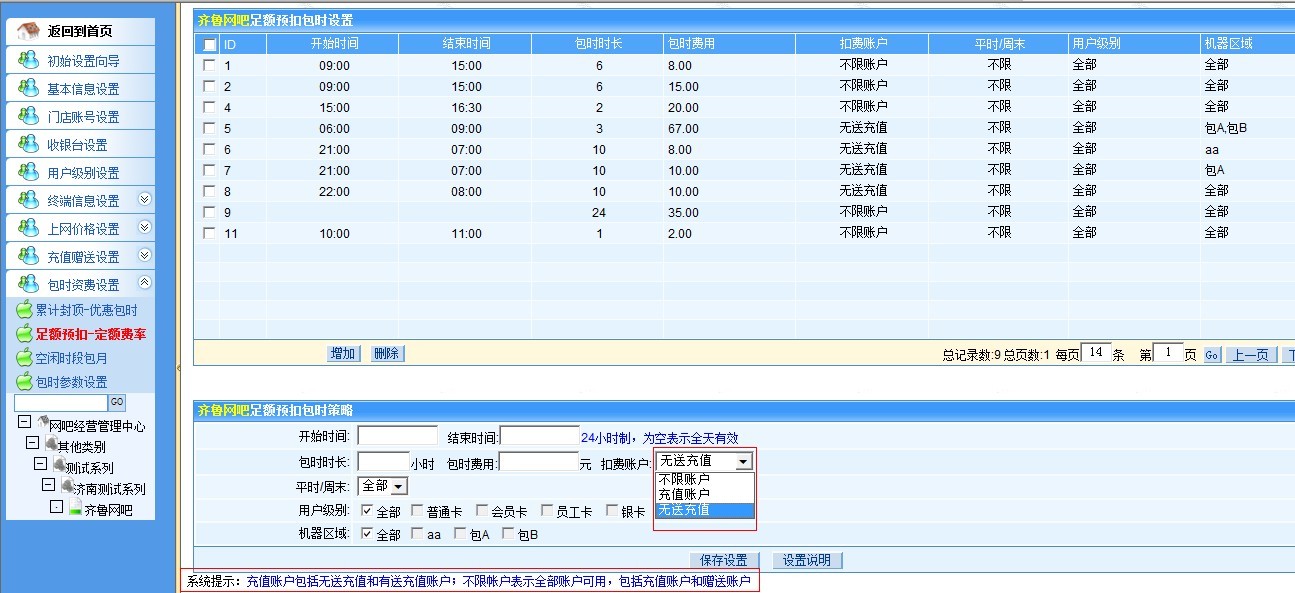Choose 充值账户 from the dropdown list
The image size is (1295, 593).
(x=704, y=494)
